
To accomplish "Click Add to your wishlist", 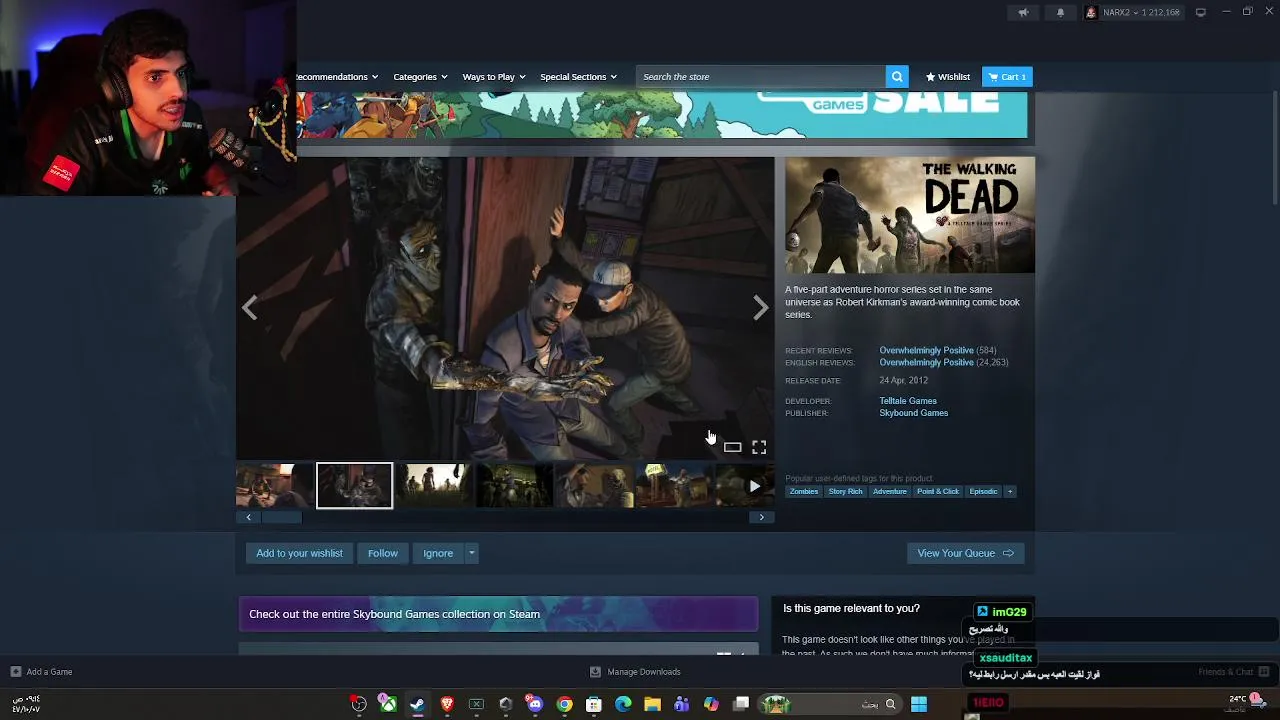I will (299, 553).
